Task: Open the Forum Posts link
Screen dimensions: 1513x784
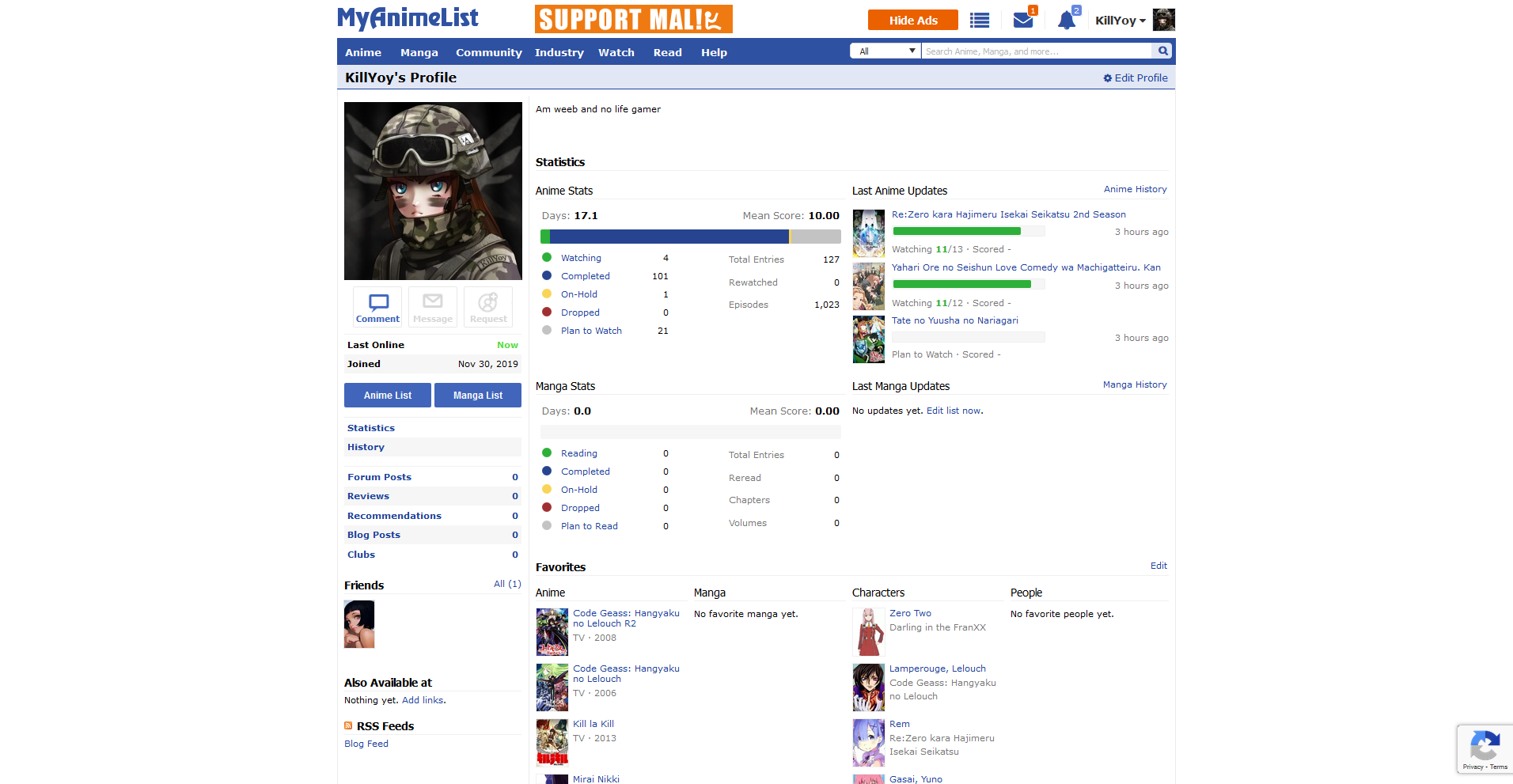Action: point(379,477)
